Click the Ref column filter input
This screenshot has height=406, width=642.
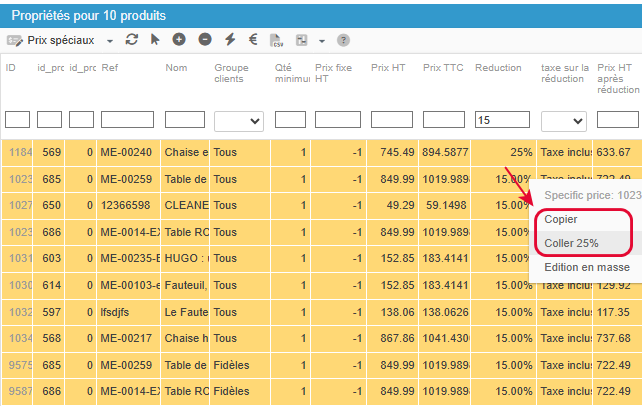(127, 120)
